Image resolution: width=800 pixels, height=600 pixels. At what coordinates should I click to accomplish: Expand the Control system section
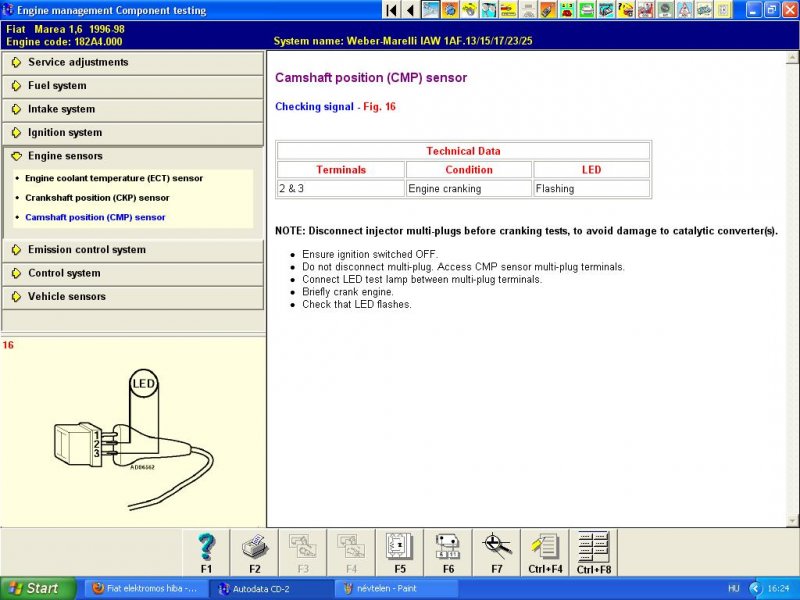click(x=133, y=273)
